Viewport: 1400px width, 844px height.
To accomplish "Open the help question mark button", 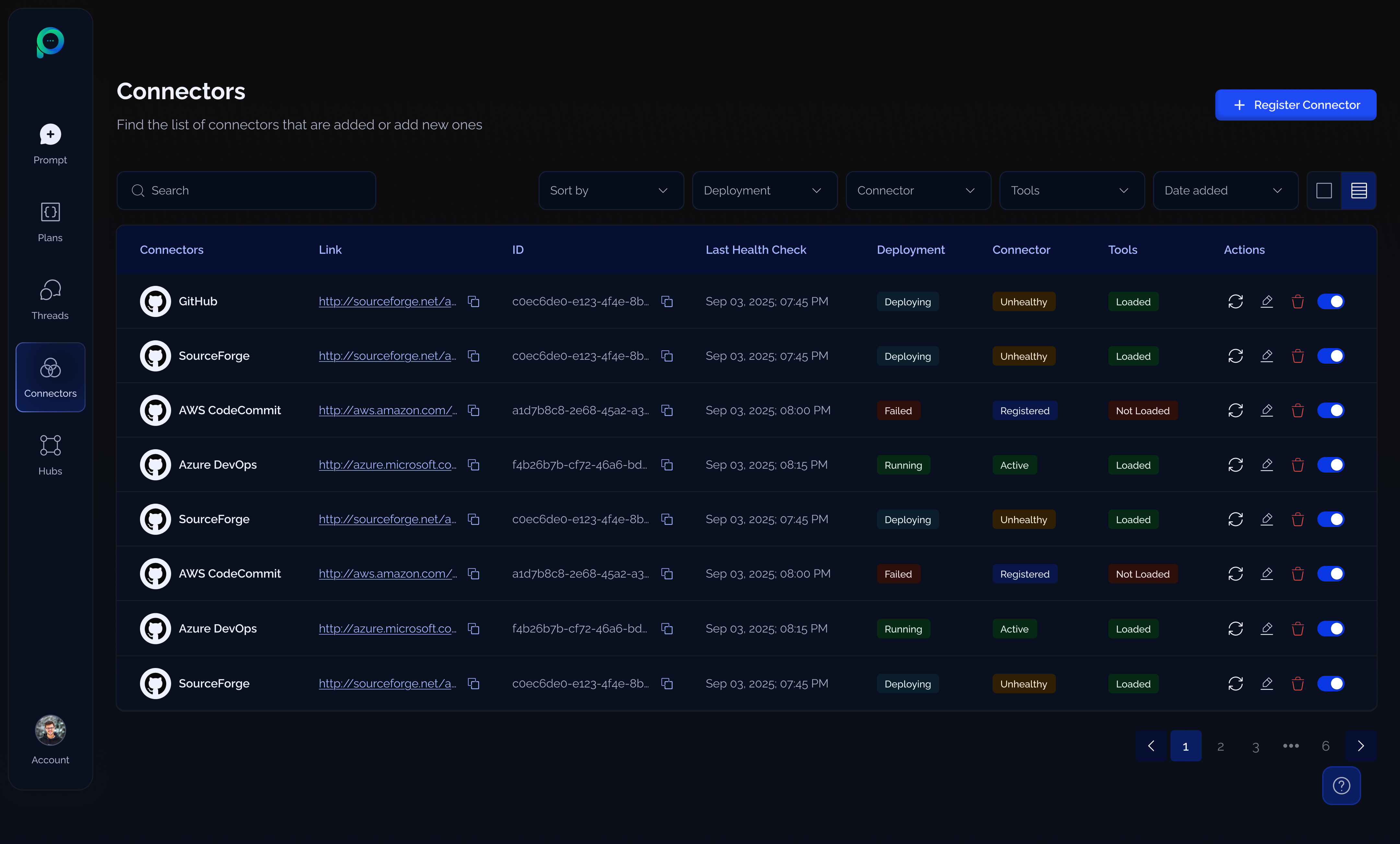I will pyautogui.click(x=1341, y=785).
